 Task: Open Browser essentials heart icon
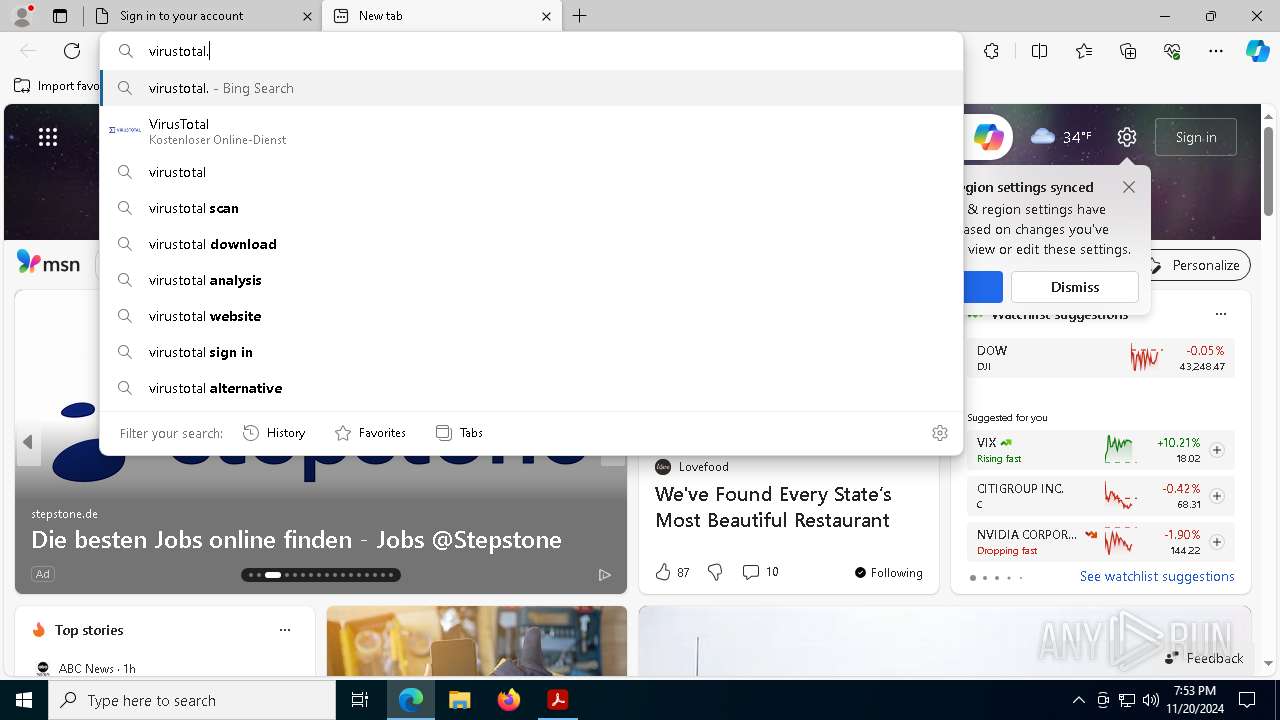pos(1172,51)
